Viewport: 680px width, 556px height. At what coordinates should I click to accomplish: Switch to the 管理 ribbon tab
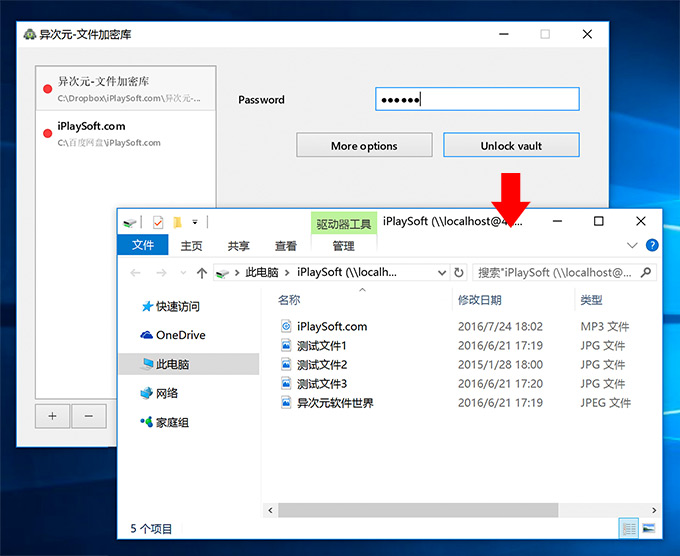(x=343, y=246)
